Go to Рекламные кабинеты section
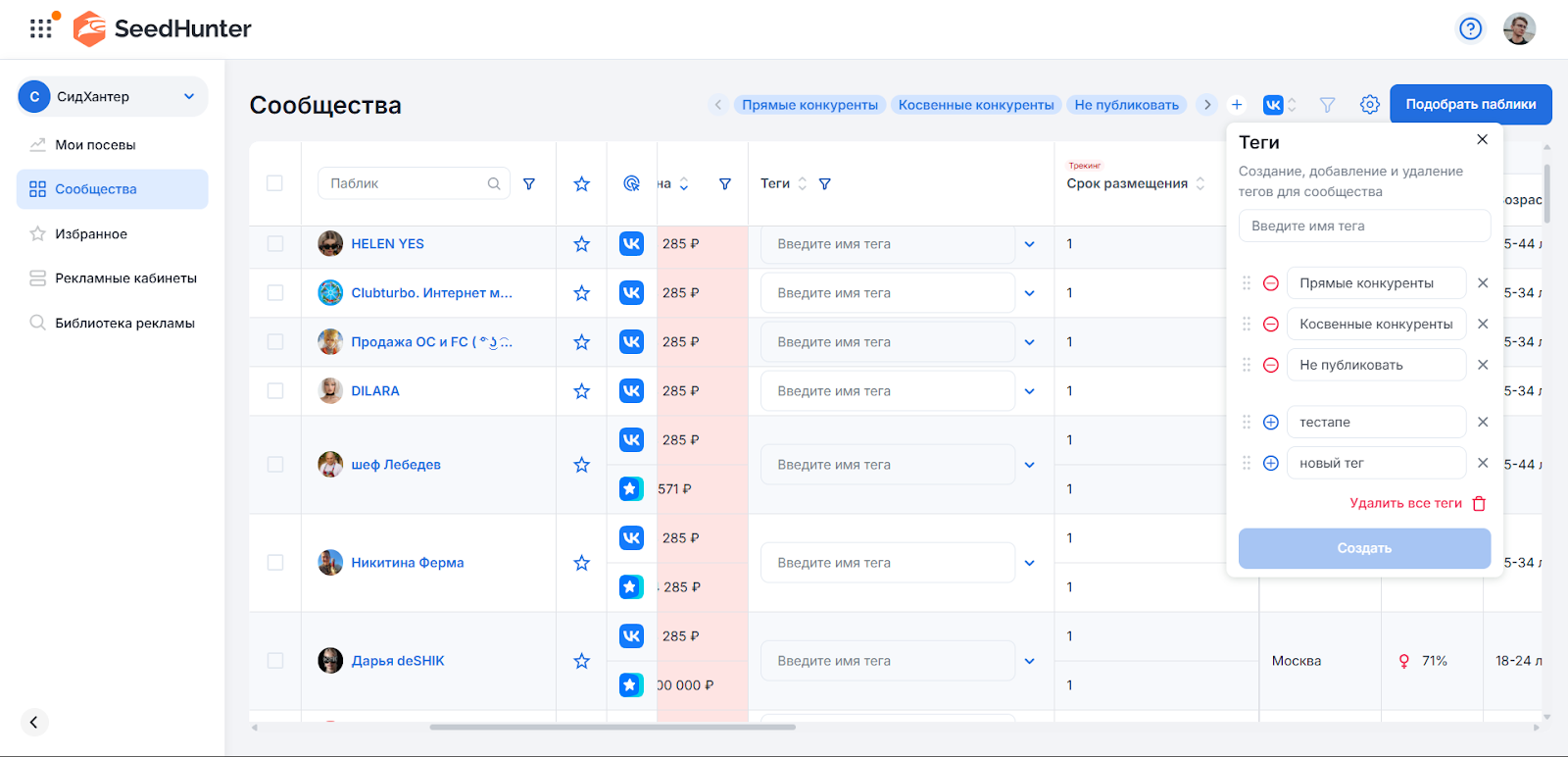Screen dimensions: 1568x757 click(125, 278)
